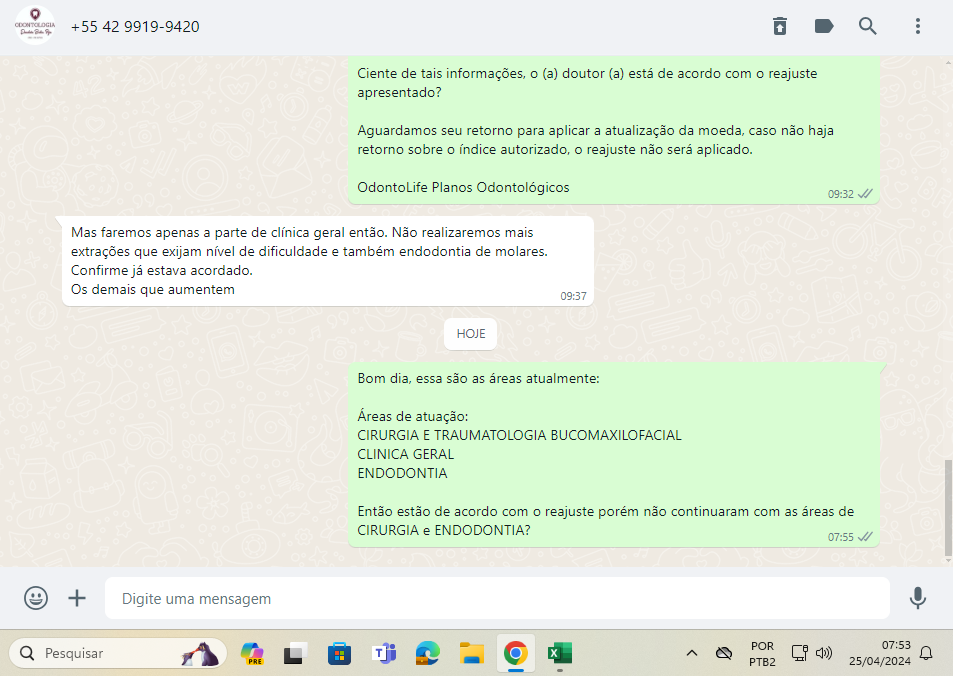Open volume control tray icon
This screenshot has height=676, width=953.
pyautogui.click(x=824, y=654)
